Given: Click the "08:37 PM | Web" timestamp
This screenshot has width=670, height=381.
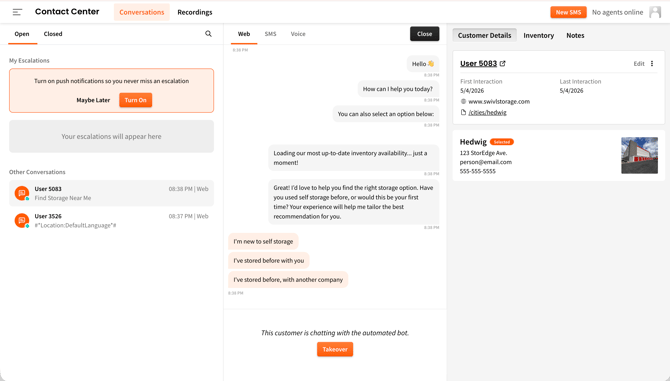Looking at the screenshot, I should pos(188,217).
